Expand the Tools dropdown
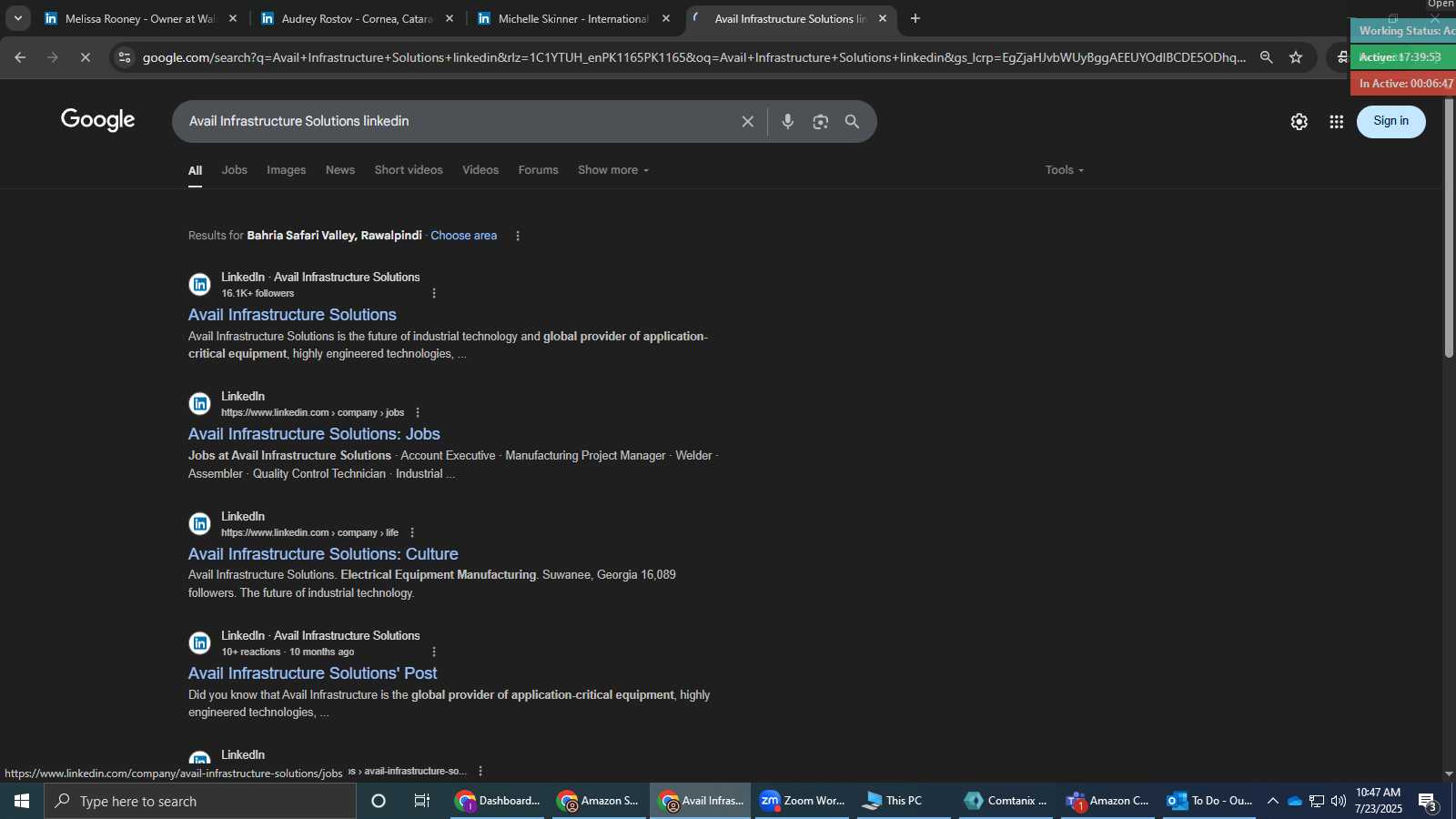The height and width of the screenshot is (819, 1456). (1065, 170)
